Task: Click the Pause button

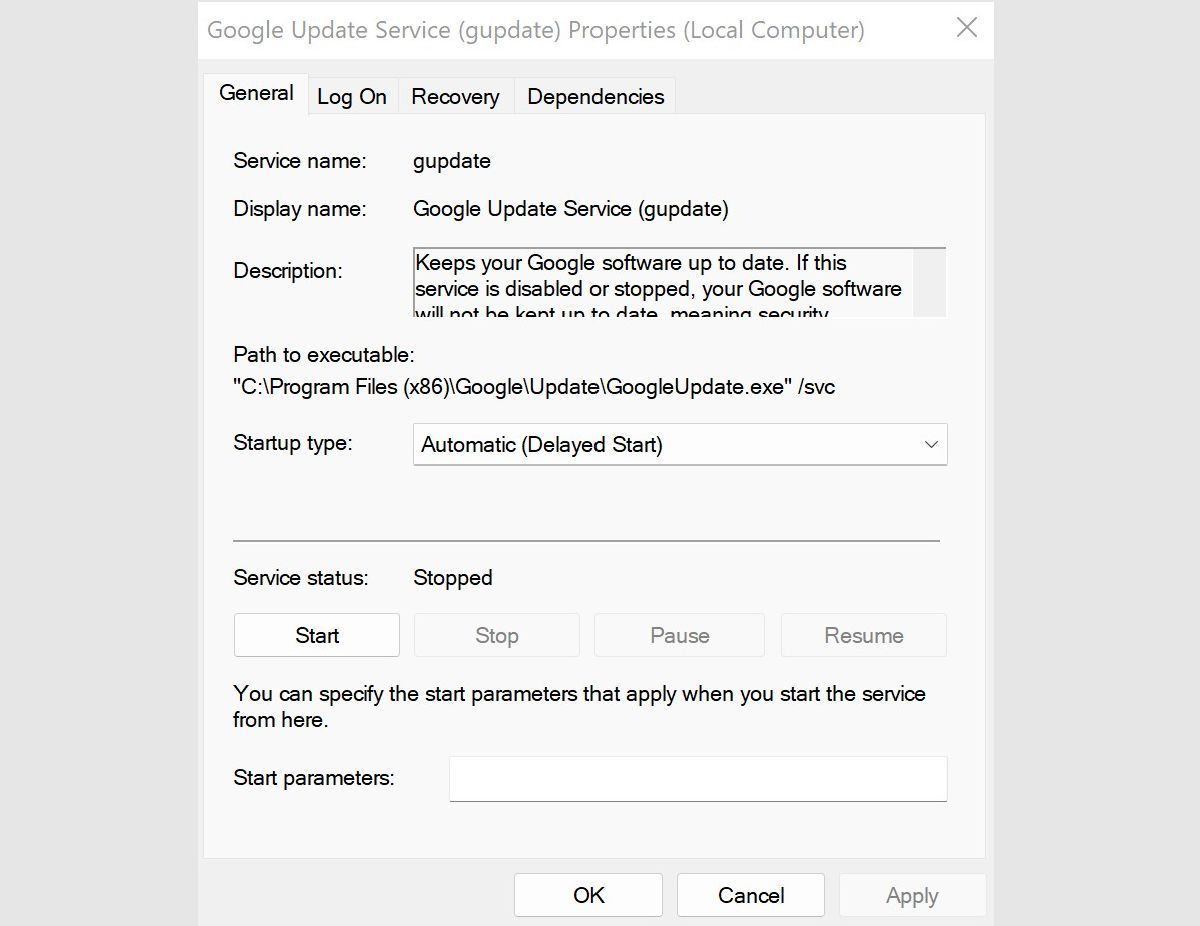Action: pyautogui.click(x=679, y=634)
